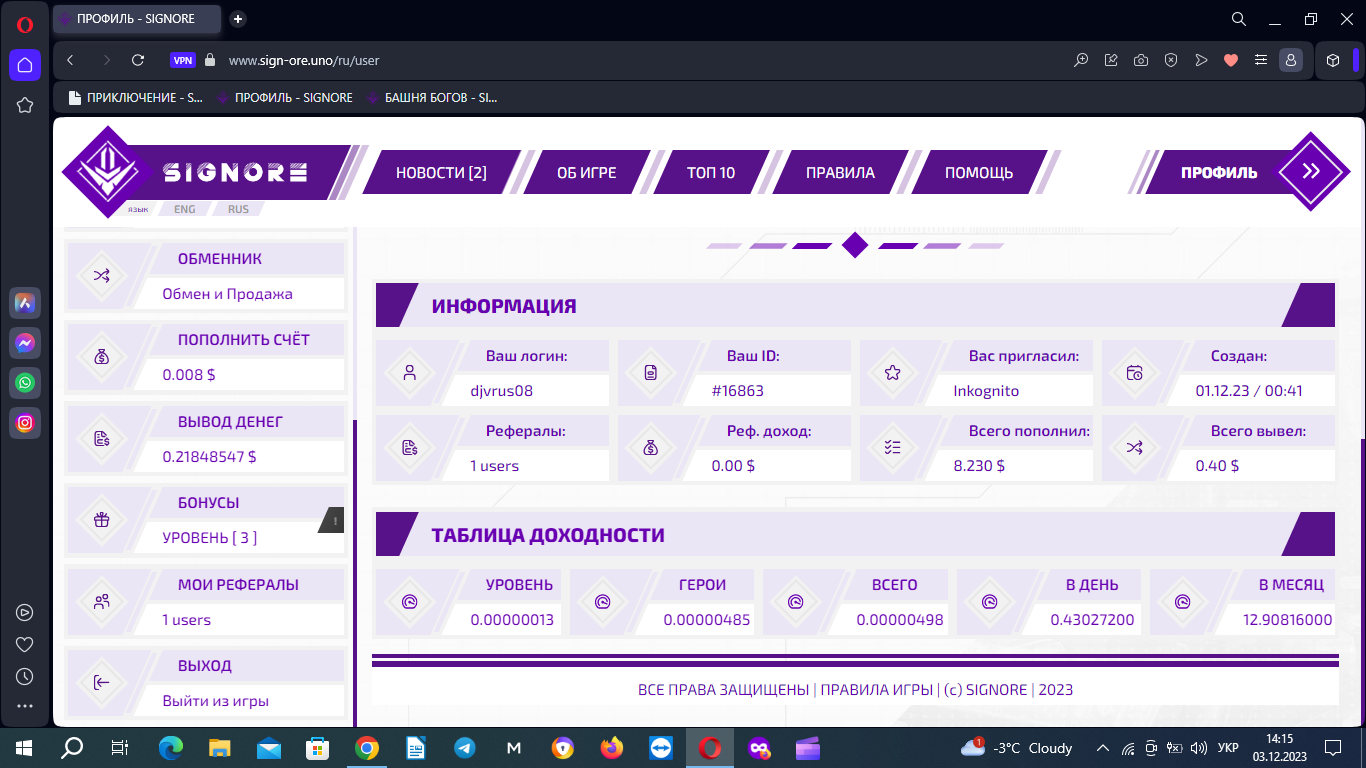Open Instagram in the Opera sidebar
Viewport: 1366px width, 768px height.
click(25, 422)
